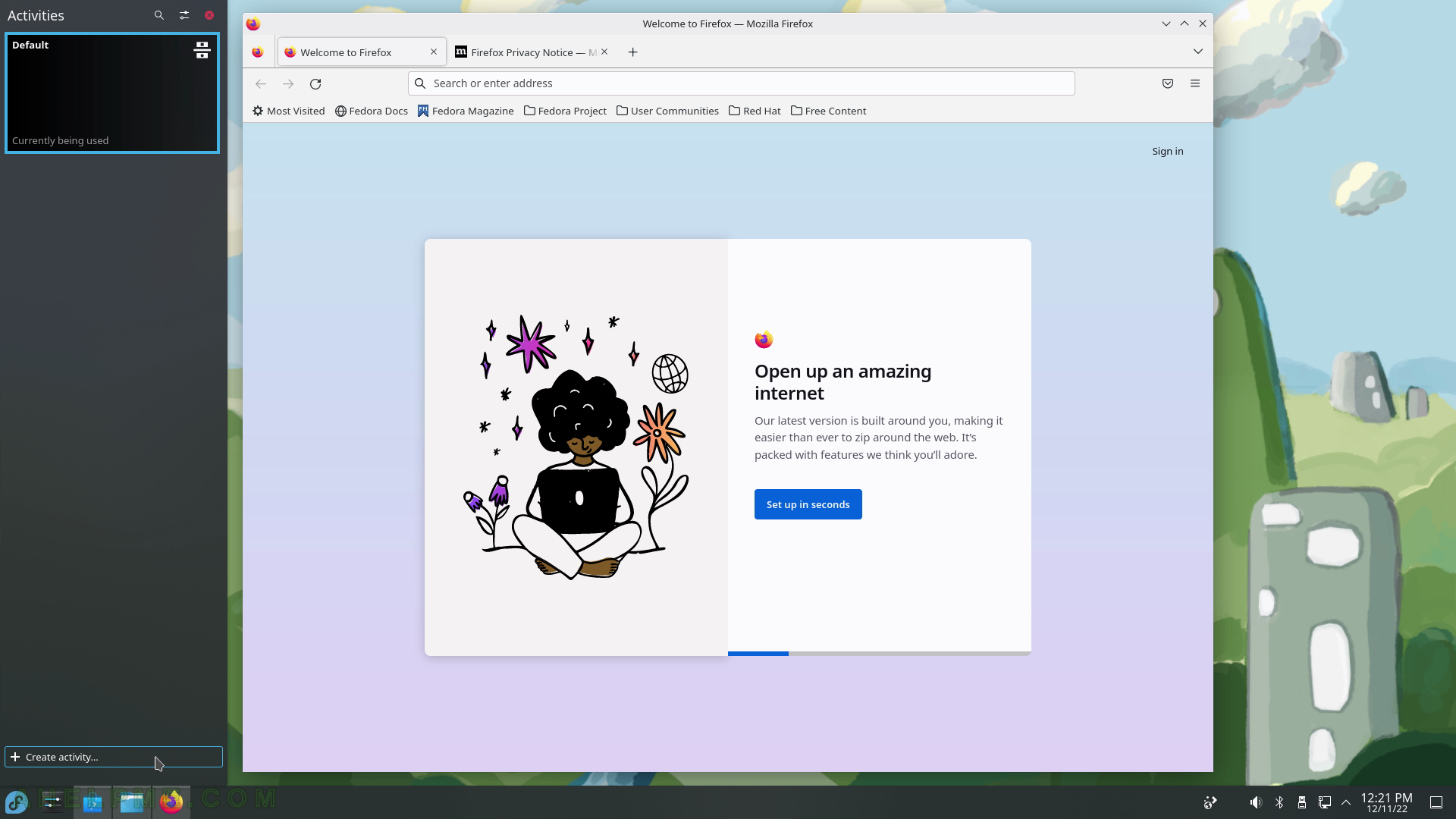This screenshot has height=819, width=1456.
Task: Open the Most Visited bookmarks folder
Action: click(x=289, y=111)
